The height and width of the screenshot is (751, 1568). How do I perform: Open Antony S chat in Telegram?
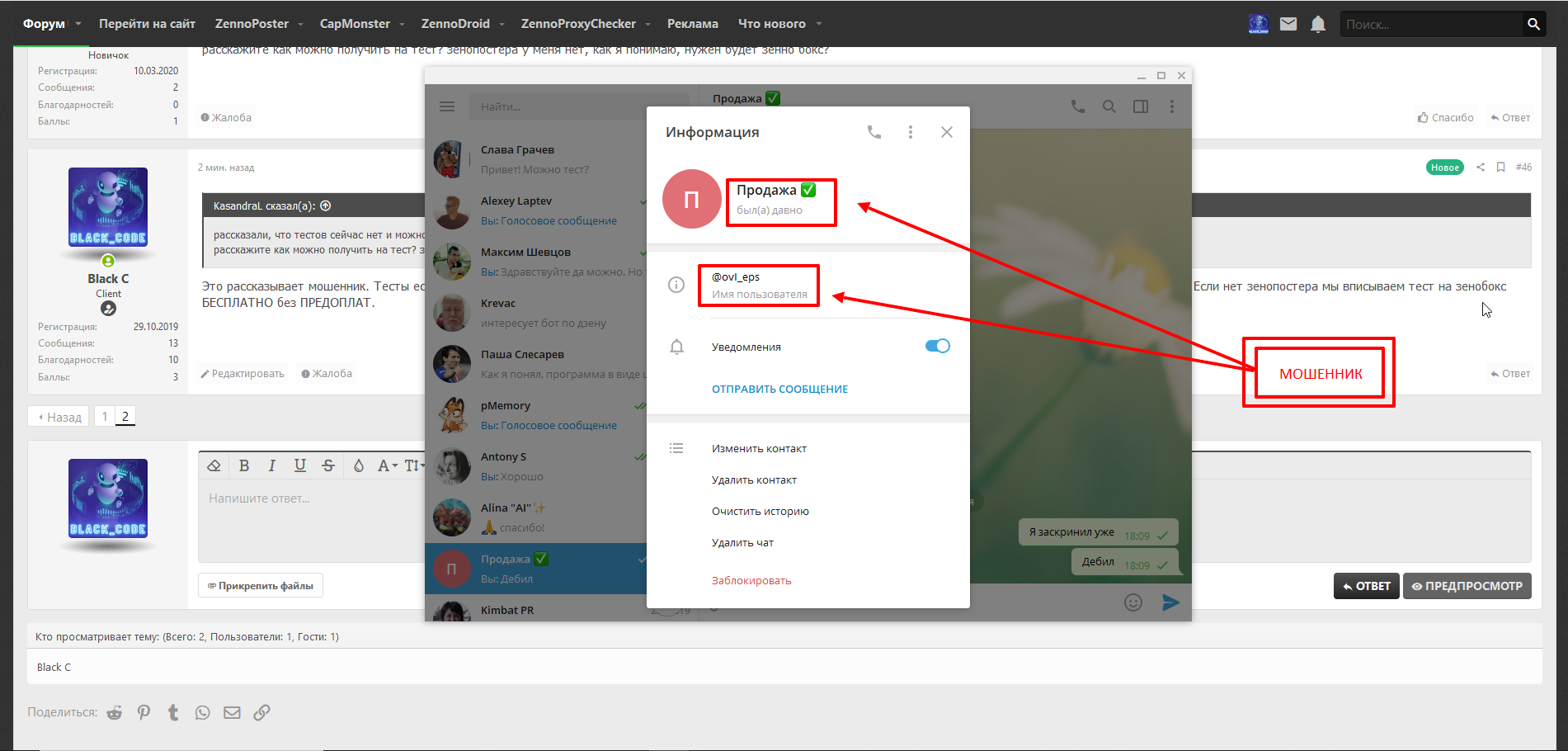(x=536, y=466)
